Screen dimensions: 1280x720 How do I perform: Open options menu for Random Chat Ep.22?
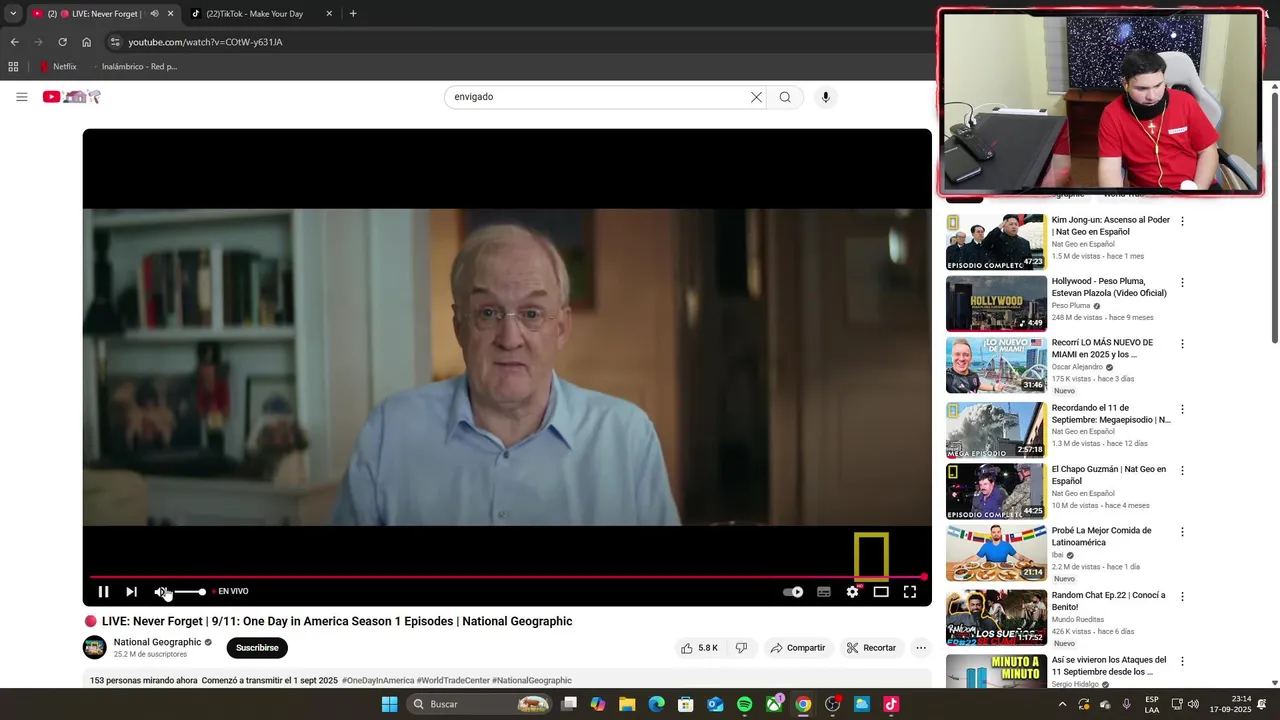point(1182,597)
